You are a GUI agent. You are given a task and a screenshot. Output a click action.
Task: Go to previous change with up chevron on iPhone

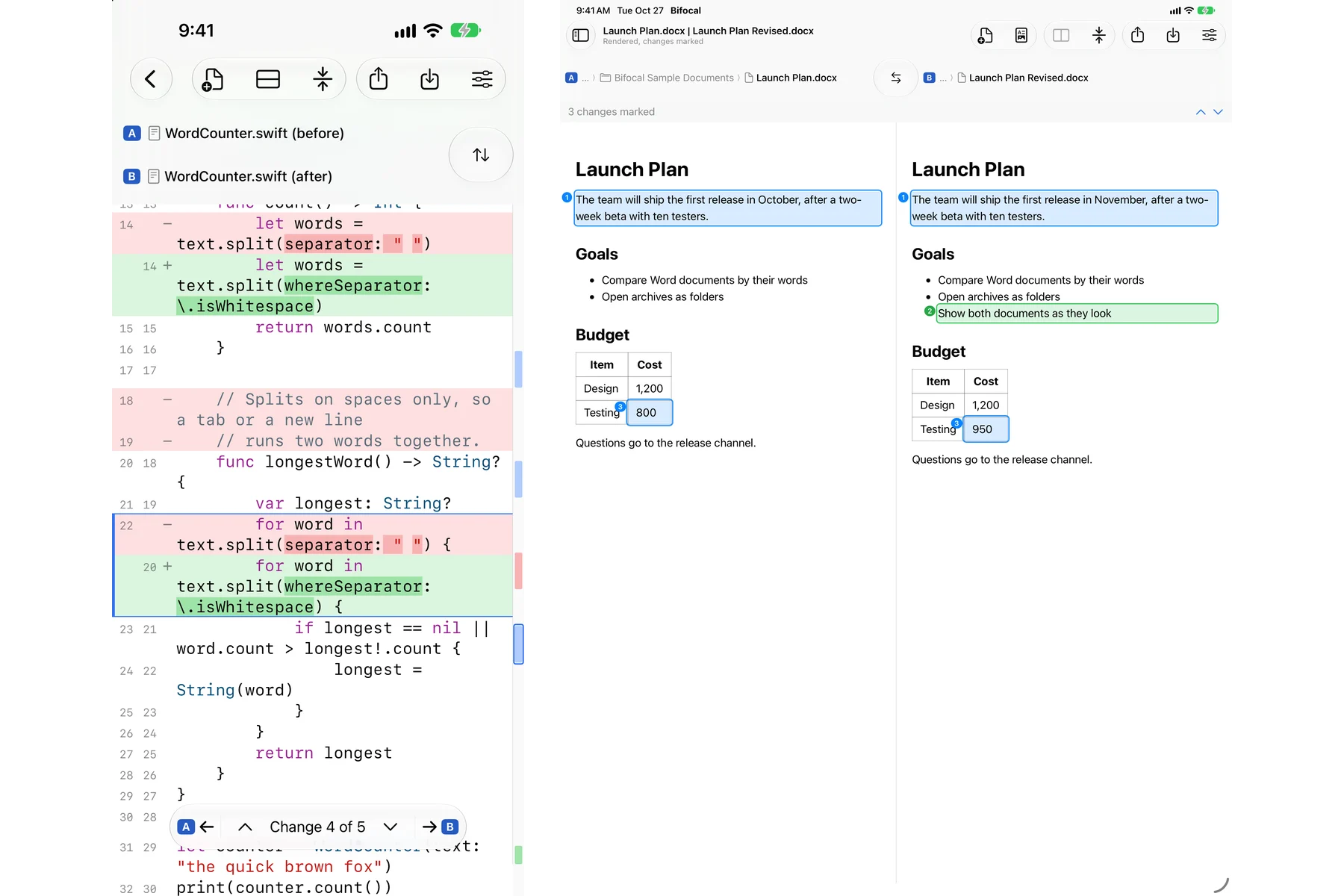coord(245,827)
